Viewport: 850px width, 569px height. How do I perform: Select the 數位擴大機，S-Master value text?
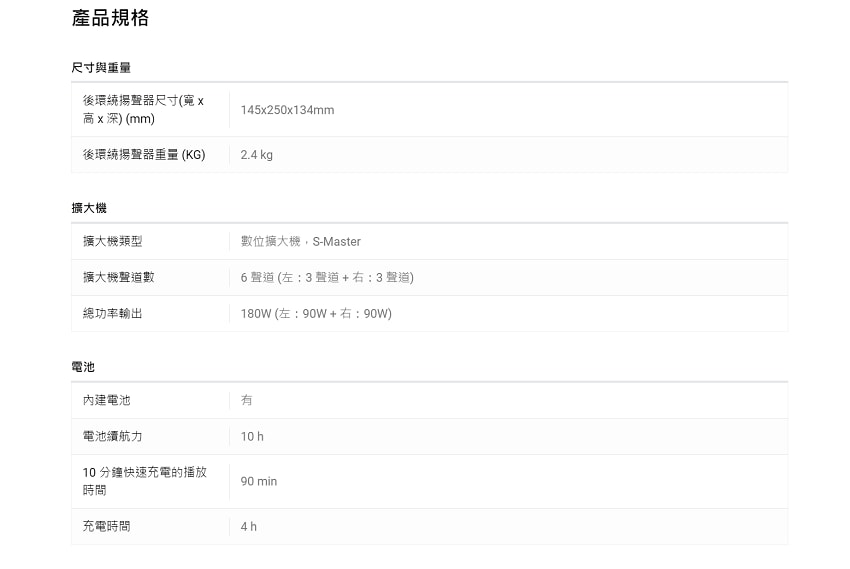pos(300,242)
